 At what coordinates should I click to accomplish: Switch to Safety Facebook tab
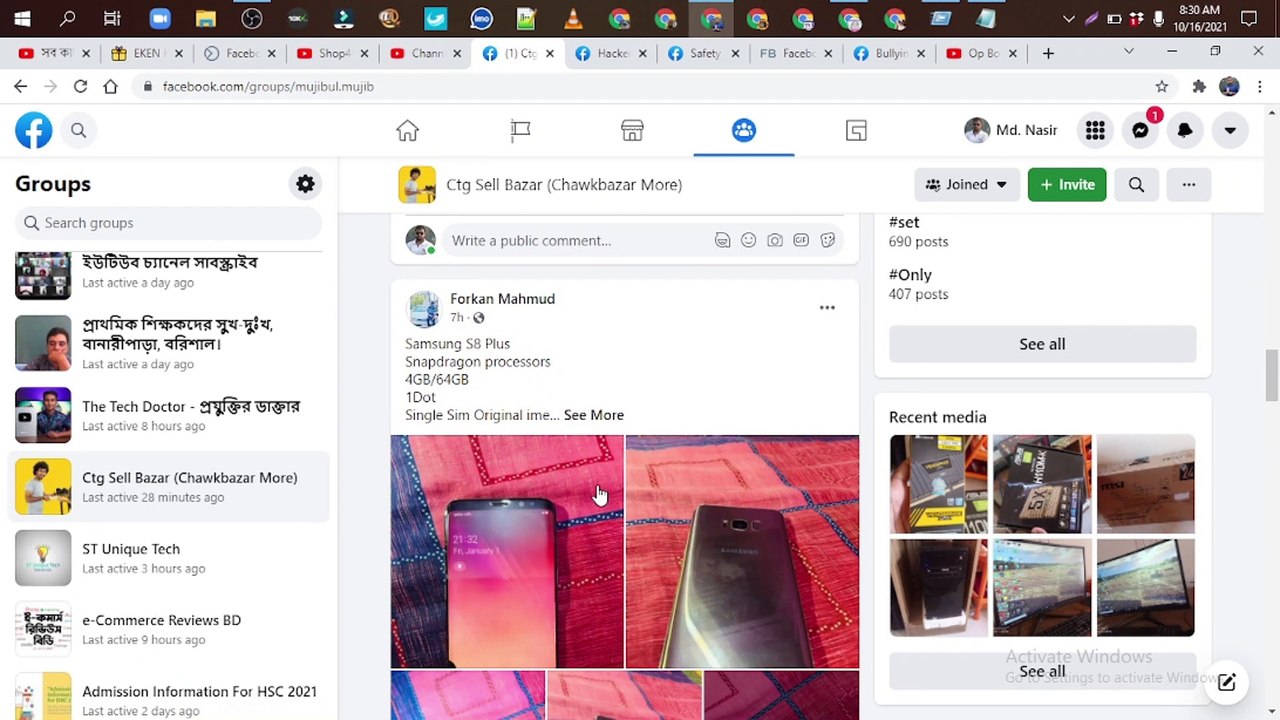pos(705,53)
